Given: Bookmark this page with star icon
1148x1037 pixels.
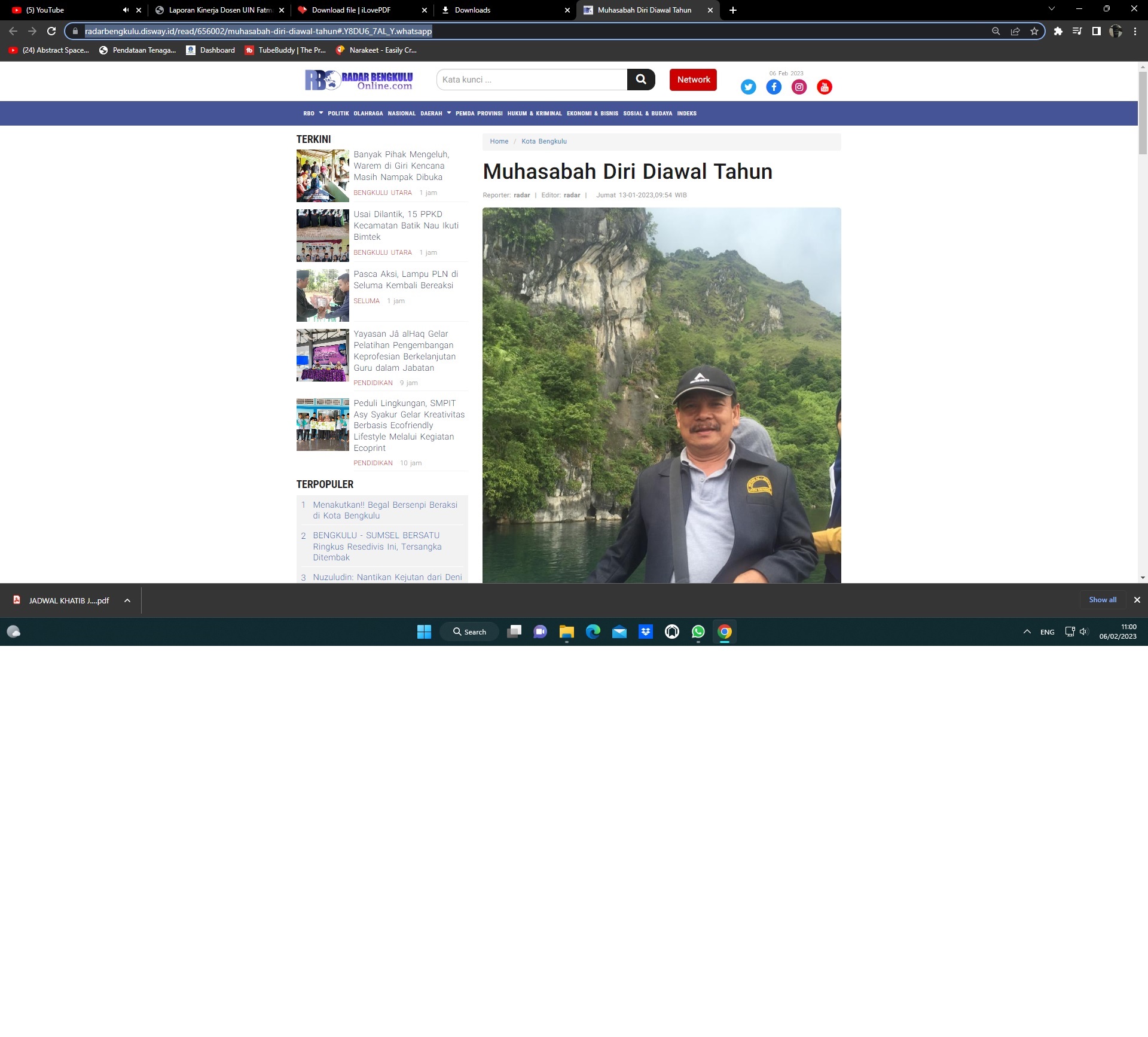Looking at the screenshot, I should tap(1034, 31).
